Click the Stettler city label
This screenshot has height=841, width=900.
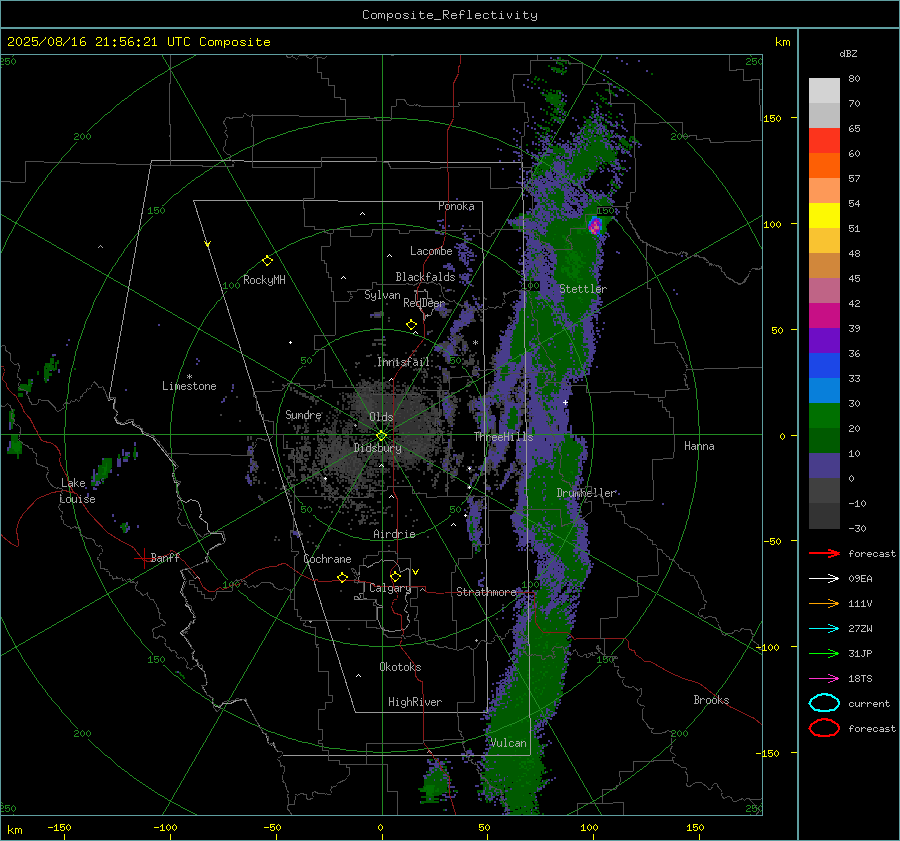[583, 289]
